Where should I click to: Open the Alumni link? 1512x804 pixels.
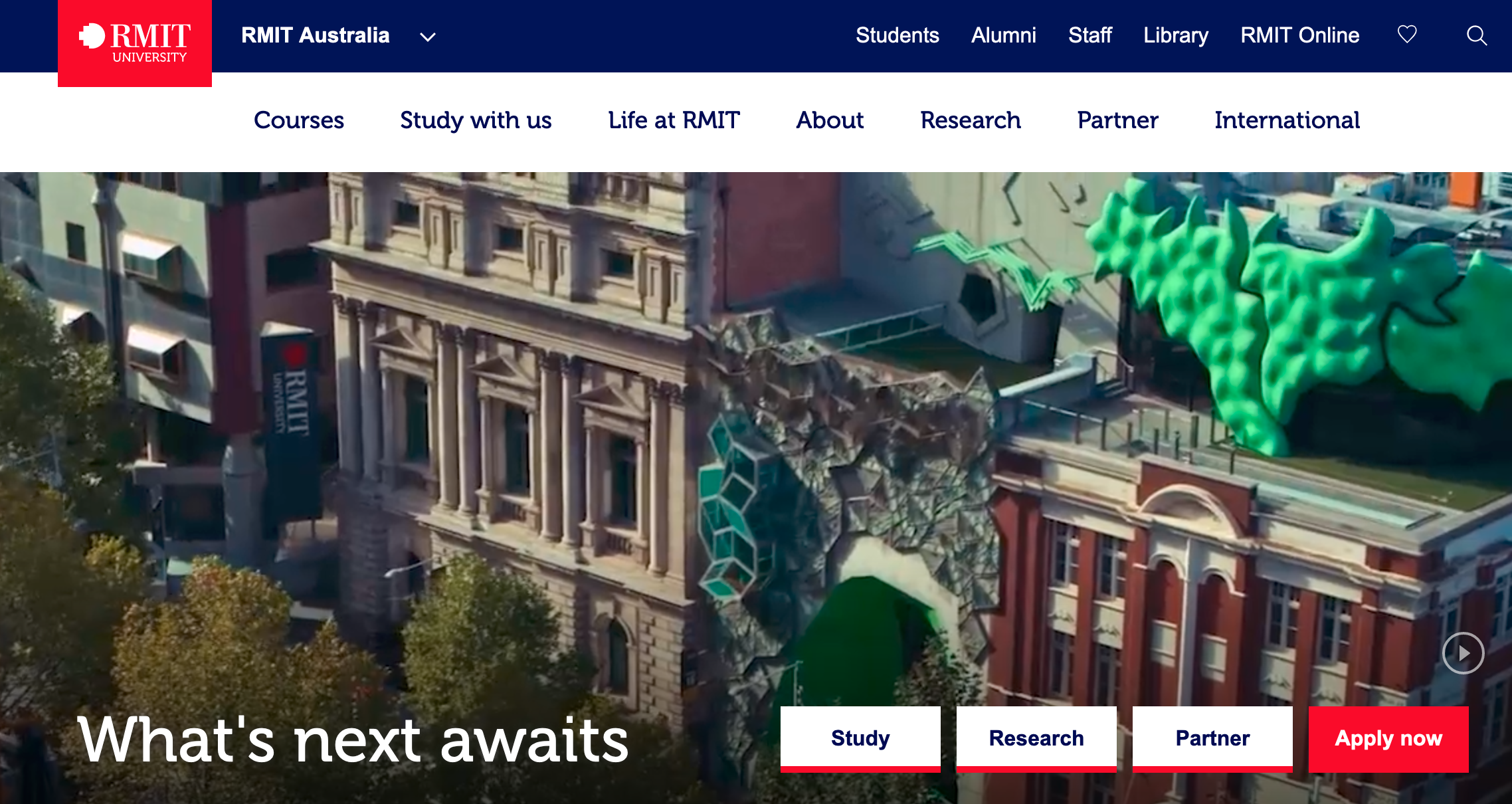(x=1003, y=35)
